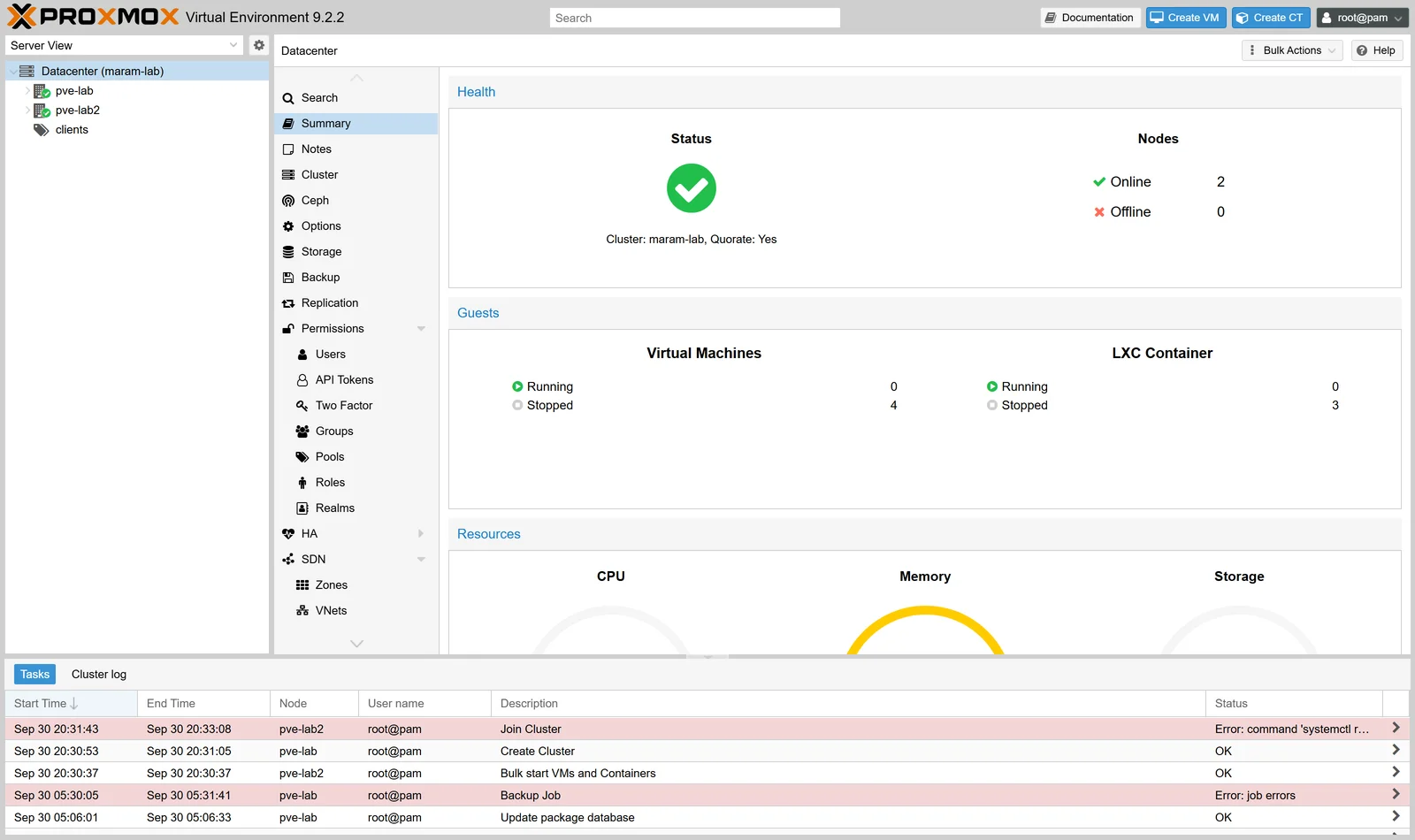Click the Datacenter server icon in tree
1415x840 pixels.
[27, 71]
